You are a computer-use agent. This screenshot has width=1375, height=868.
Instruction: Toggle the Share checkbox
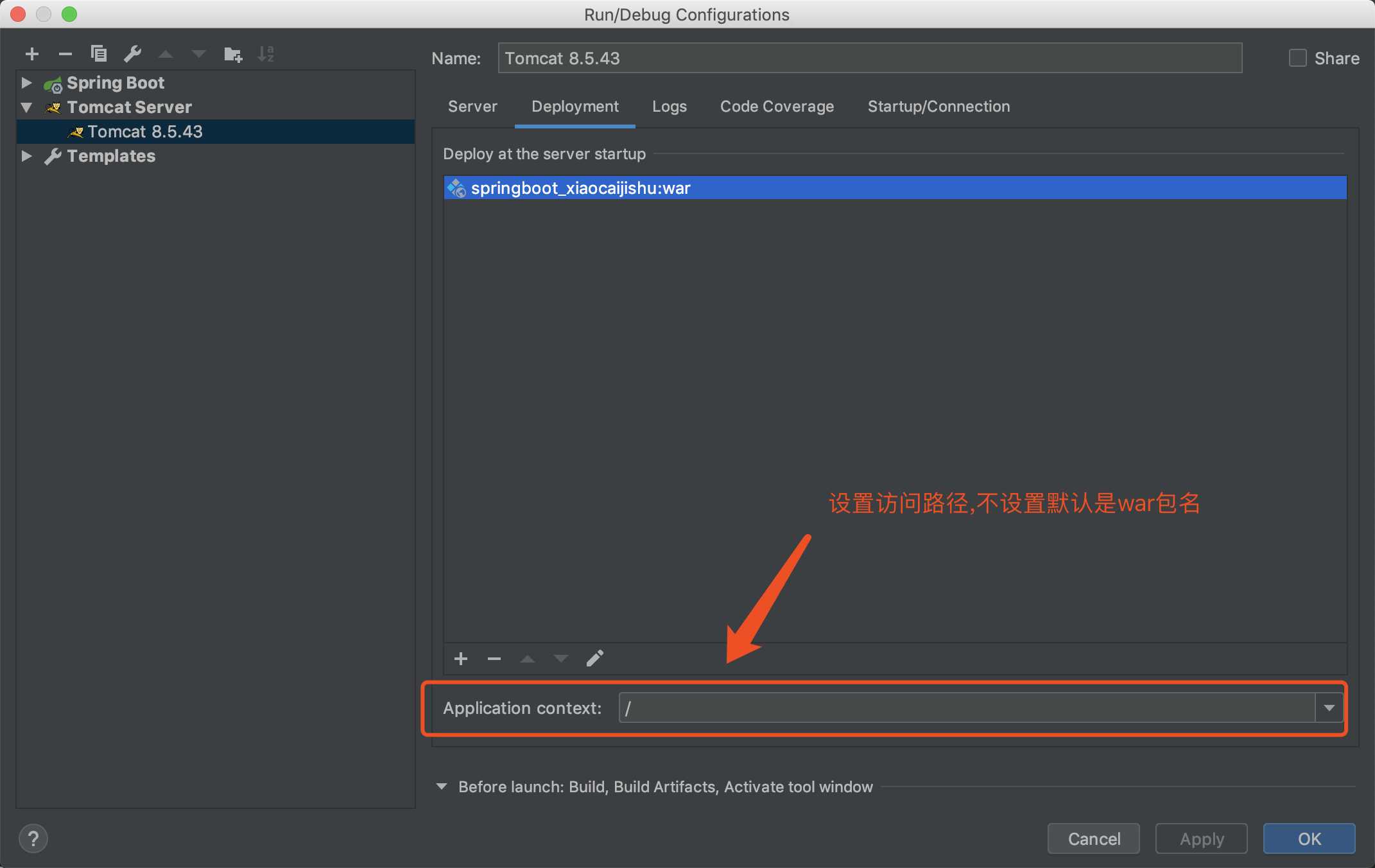tap(1296, 58)
